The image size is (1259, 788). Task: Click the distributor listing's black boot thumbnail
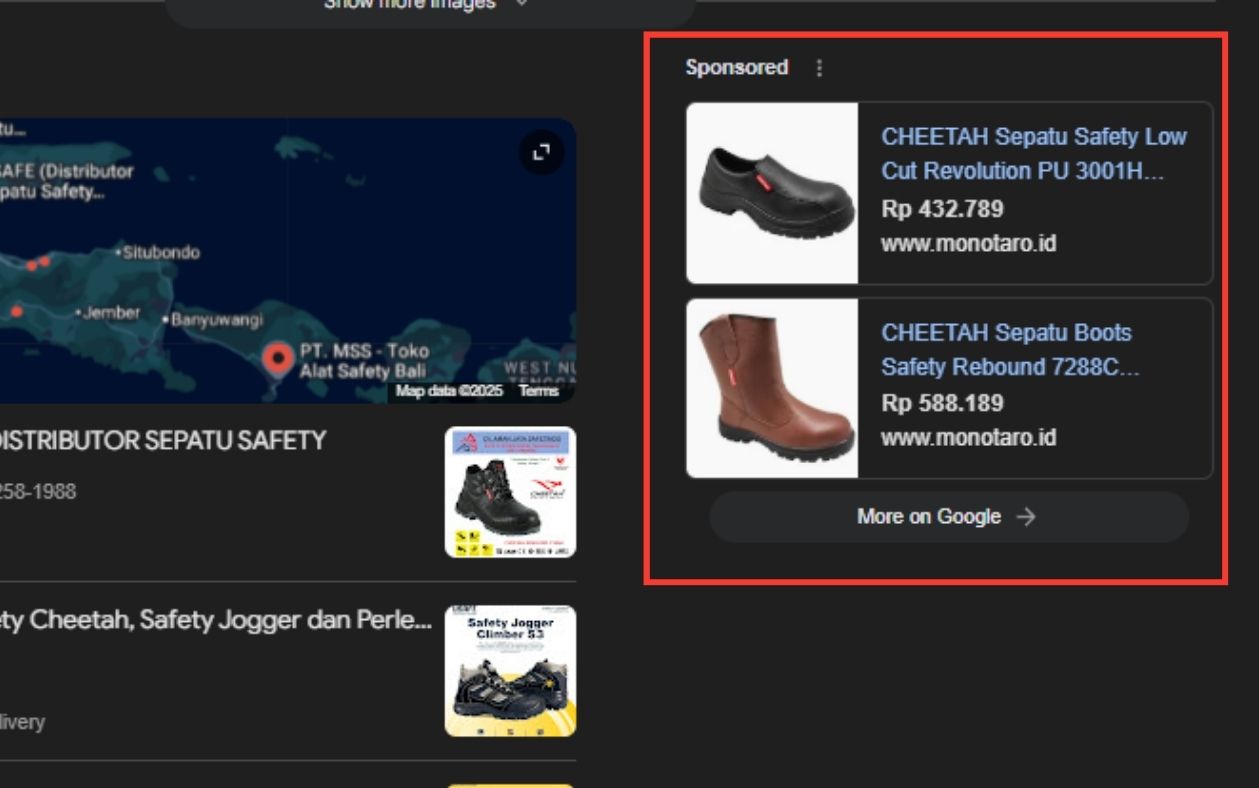pos(510,492)
